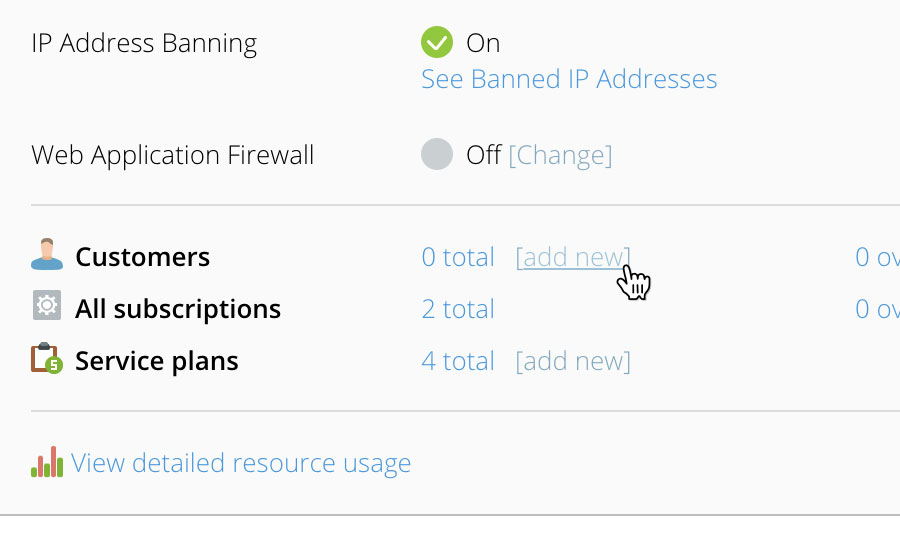Select the Service plans heading label
The height and width of the screenshot is (540, 900).
157,361
